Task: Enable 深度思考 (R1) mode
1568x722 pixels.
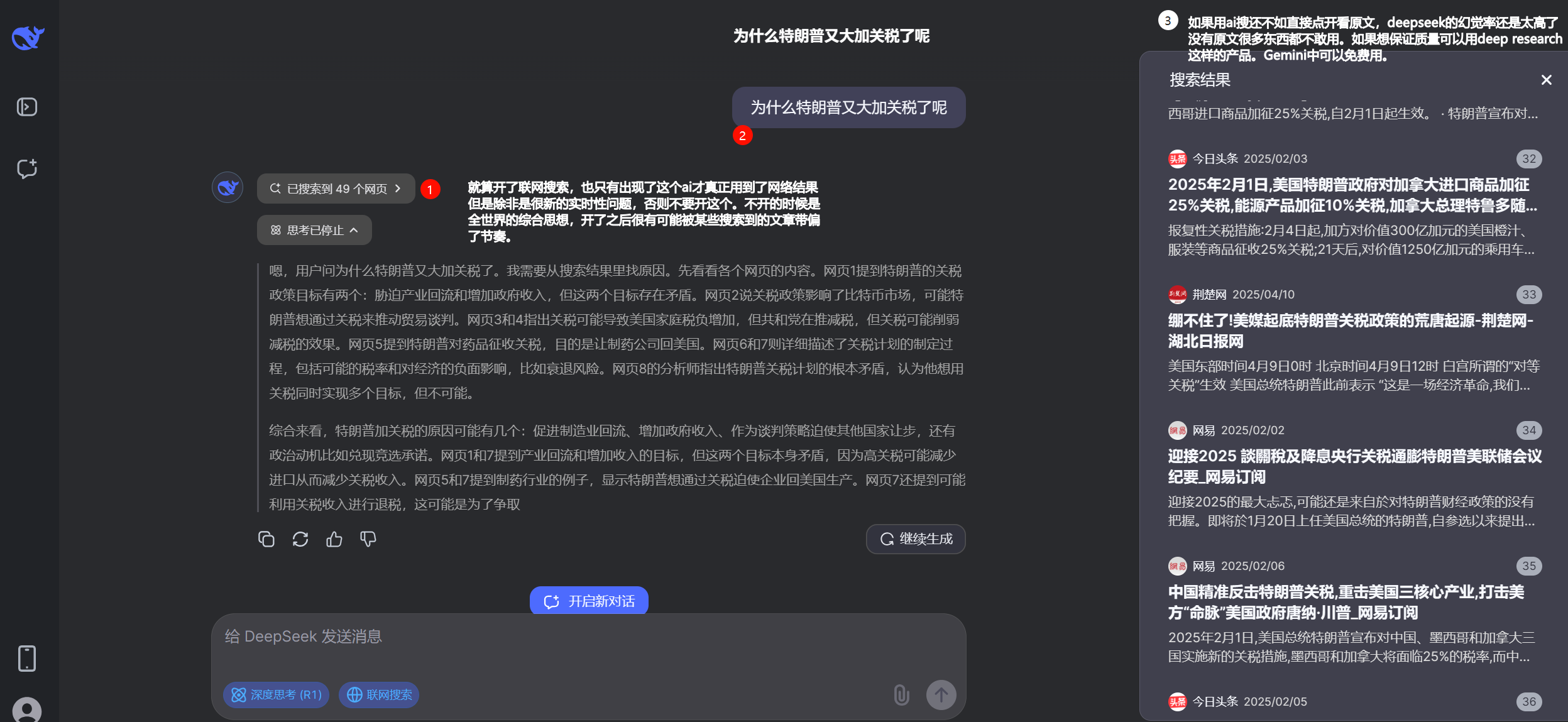Action: point(275,694)
